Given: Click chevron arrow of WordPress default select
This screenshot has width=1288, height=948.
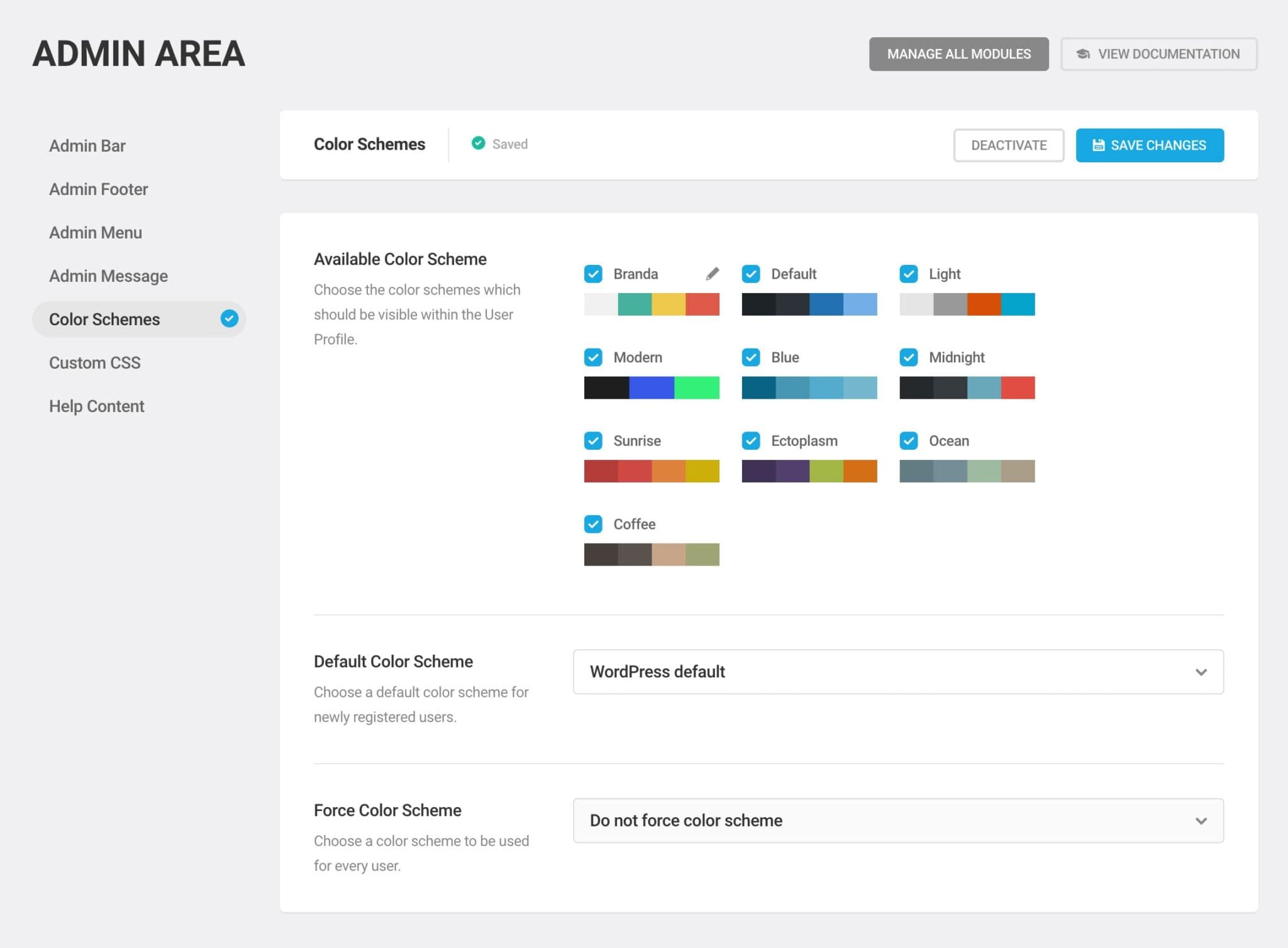Looking at the screenshot, I should (1201, 672).
